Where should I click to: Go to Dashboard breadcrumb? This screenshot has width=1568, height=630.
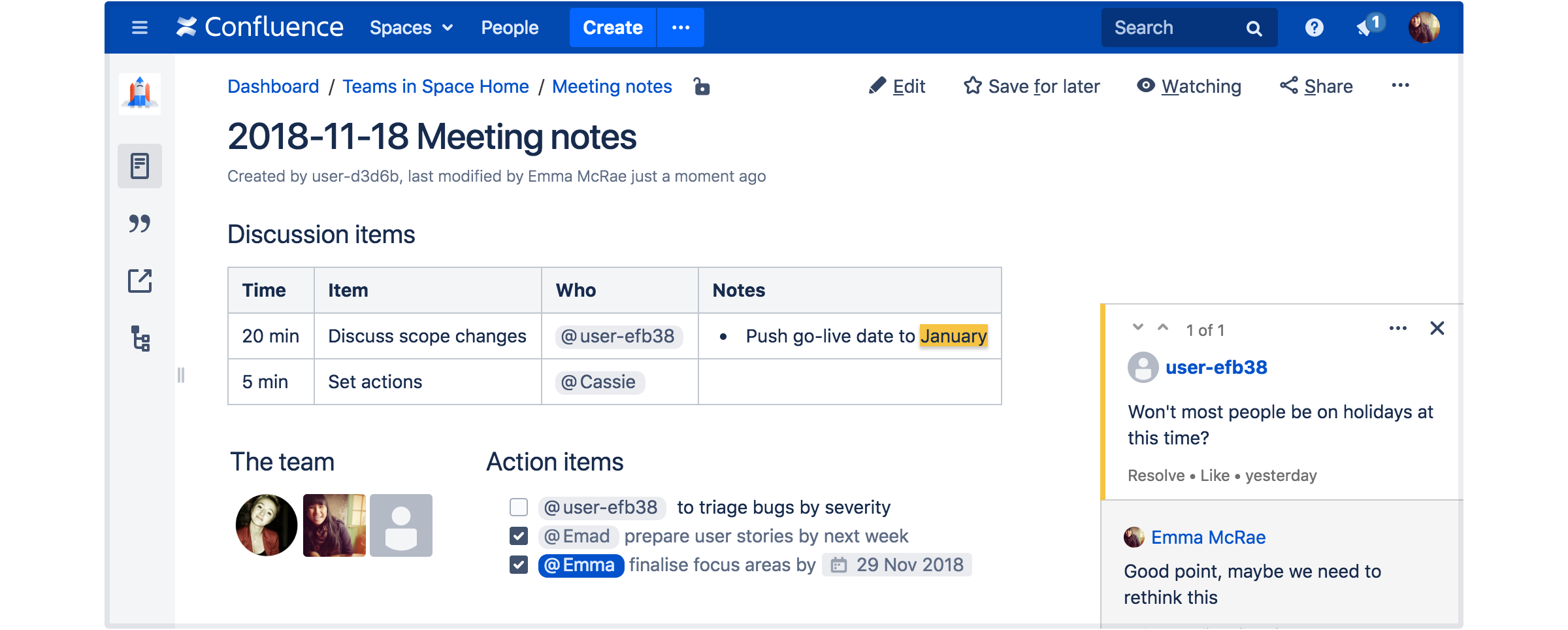273,86
